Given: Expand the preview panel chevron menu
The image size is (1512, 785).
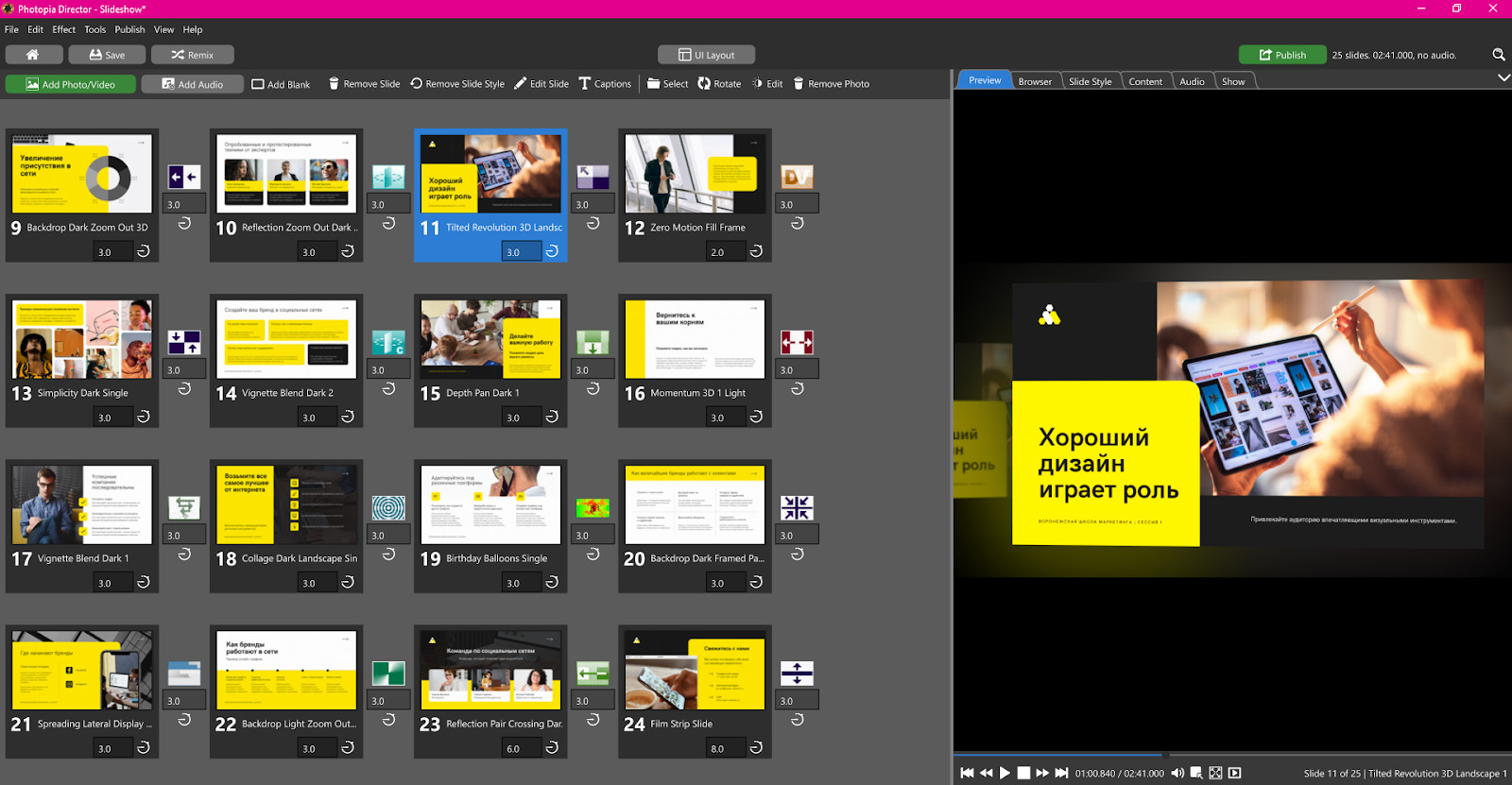Looking at the screenshot, I should (1503, 78).
